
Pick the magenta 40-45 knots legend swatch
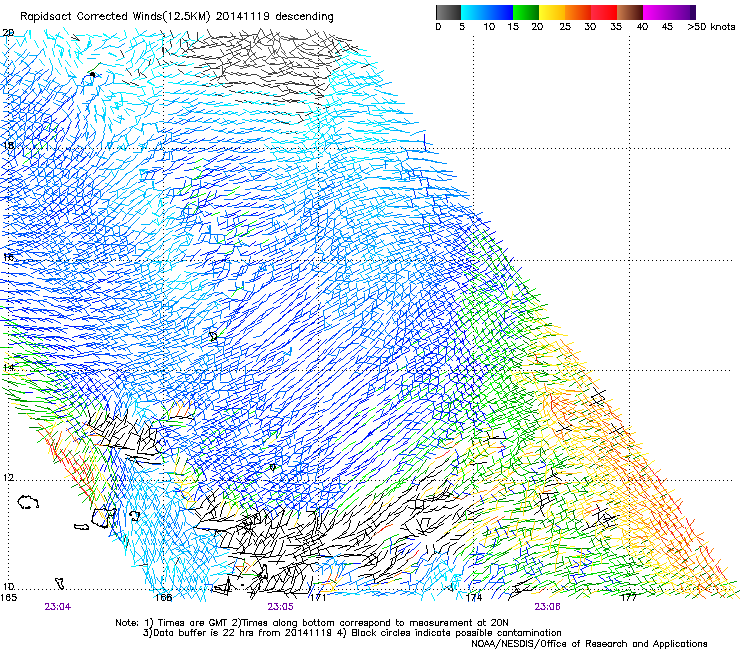click(656, 12)
